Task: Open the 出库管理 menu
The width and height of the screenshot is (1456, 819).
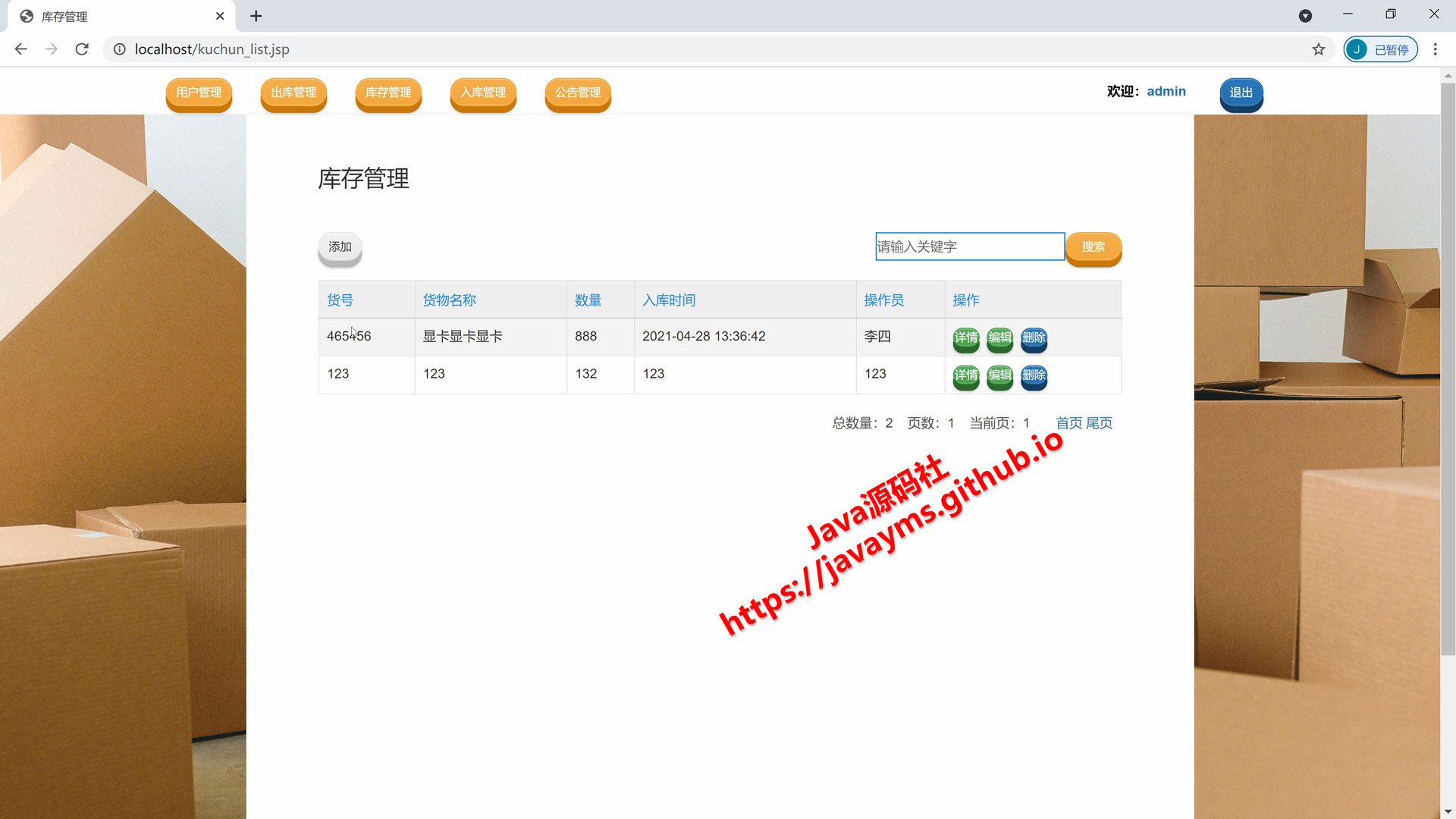Action: 293,93
